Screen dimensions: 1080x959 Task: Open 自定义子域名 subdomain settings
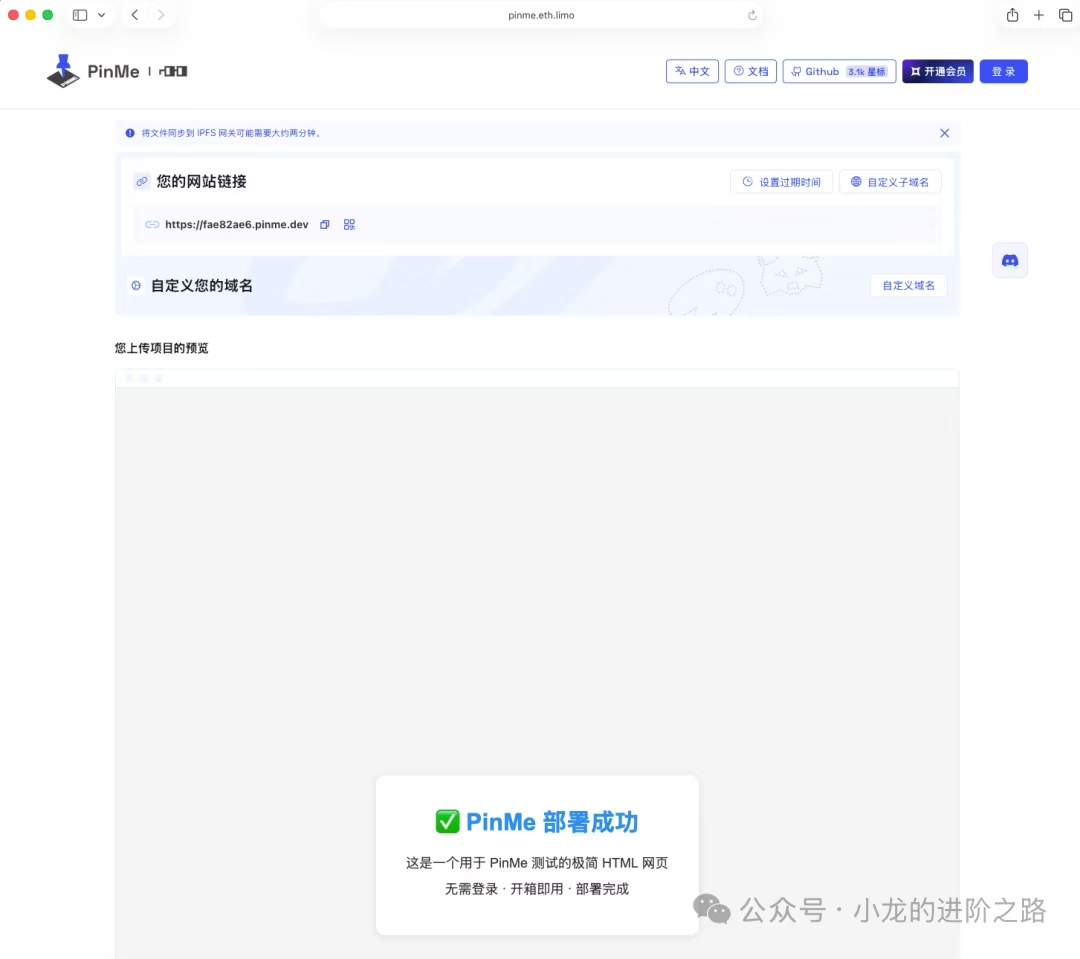pos(889,182)
